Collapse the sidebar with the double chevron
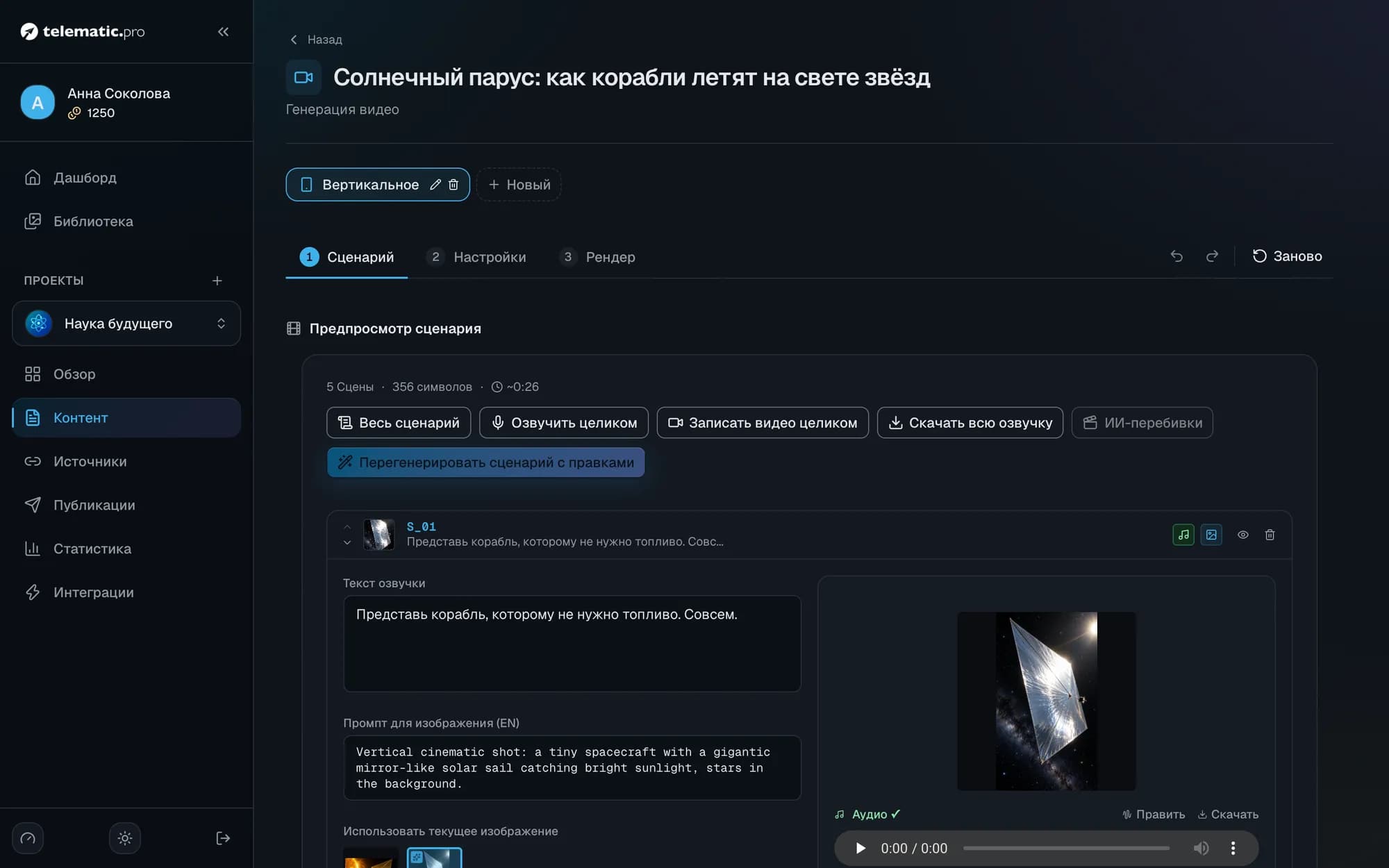Image resolution: width=1389 pixels, height=868 pixels. pos(223,31)
